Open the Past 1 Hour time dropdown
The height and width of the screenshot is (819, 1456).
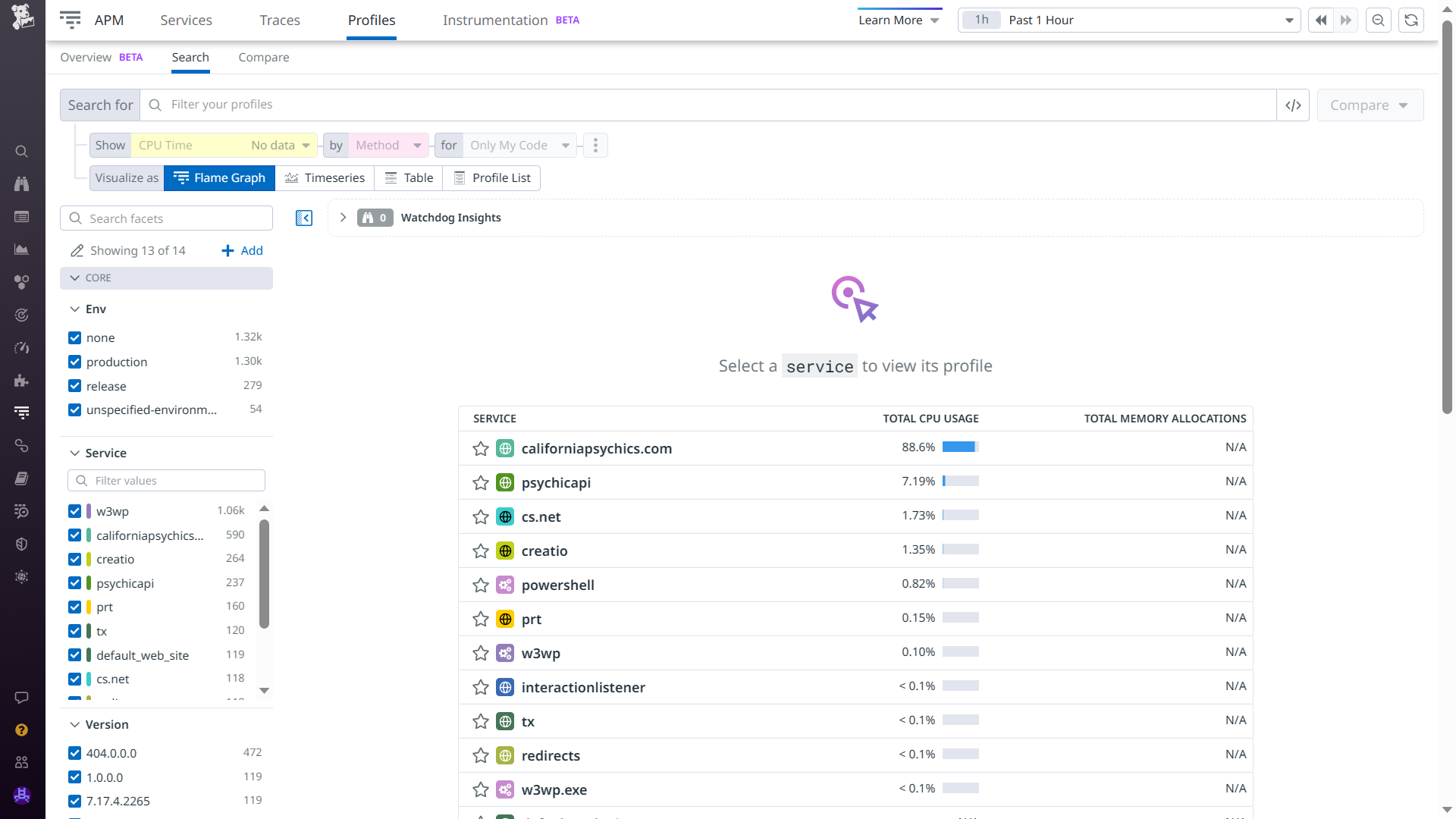(1129, 20)
